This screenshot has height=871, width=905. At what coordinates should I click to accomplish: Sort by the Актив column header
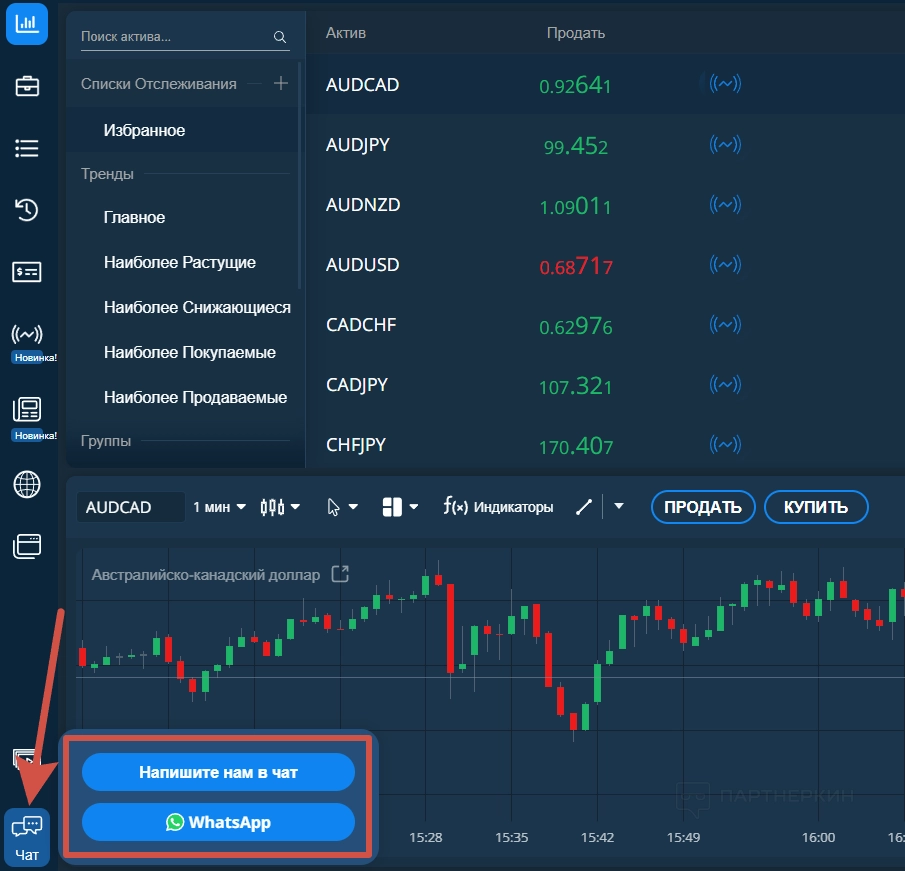click(346, 33)
